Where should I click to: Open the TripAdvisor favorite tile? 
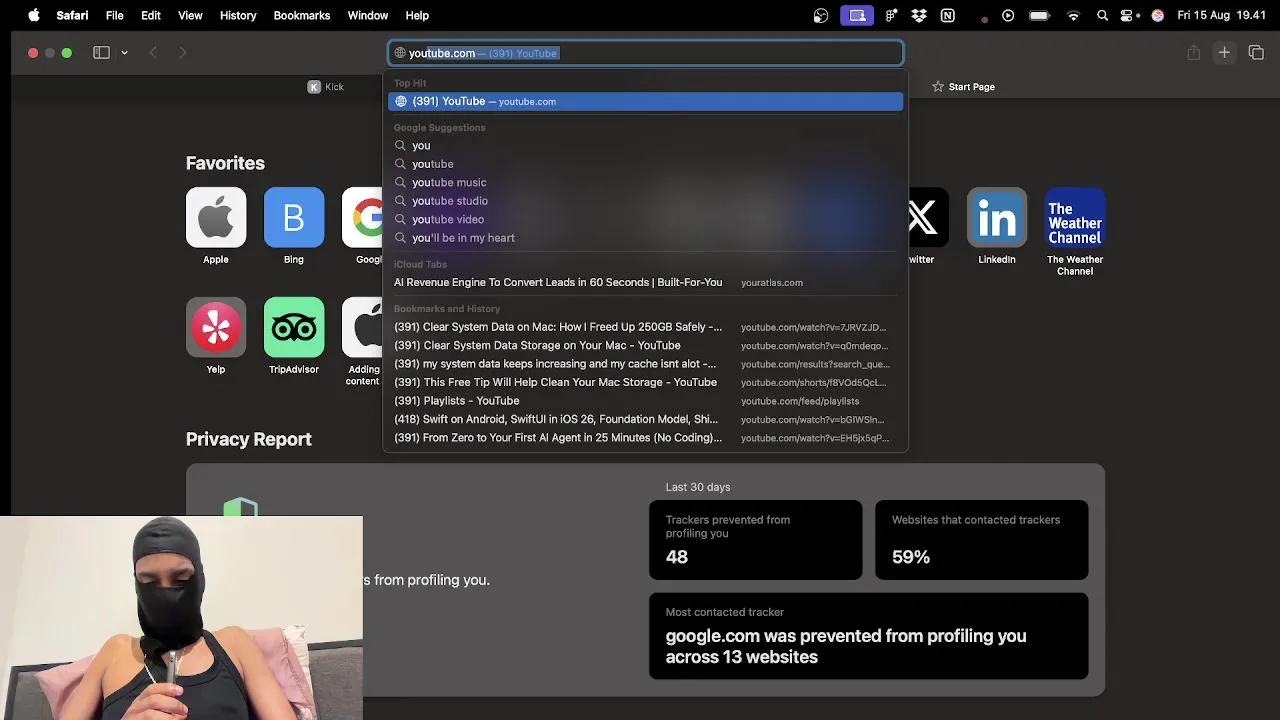coord(294,327)
